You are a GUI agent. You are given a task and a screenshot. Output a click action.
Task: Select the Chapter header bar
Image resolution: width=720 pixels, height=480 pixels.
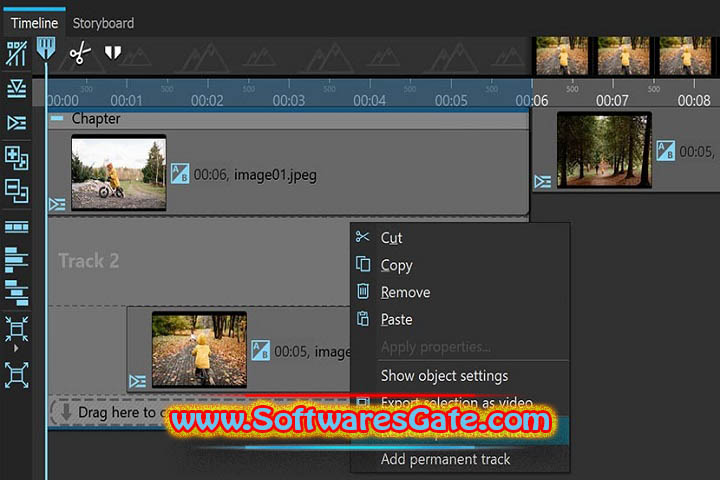click(x=288, y=119)
